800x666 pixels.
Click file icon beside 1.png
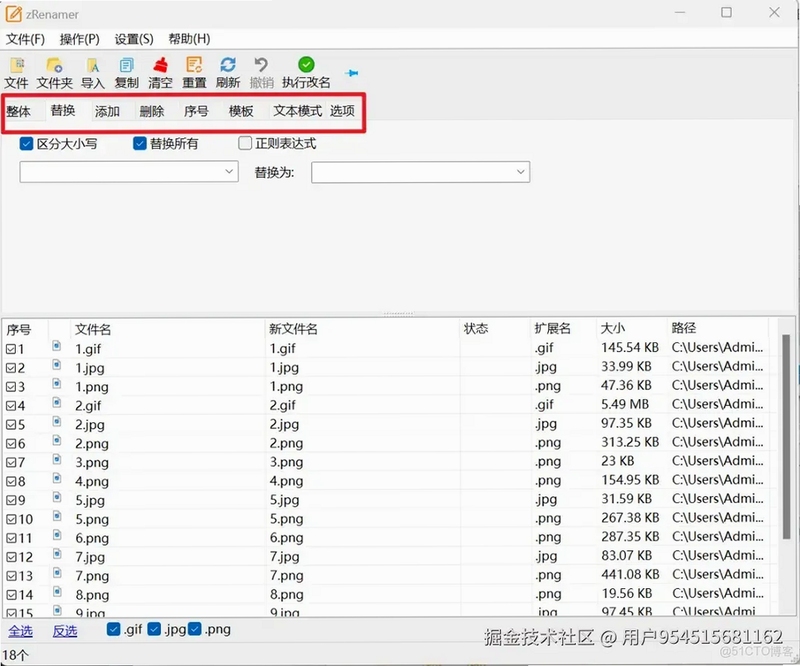pyautogui.click(x=57, y=384)
